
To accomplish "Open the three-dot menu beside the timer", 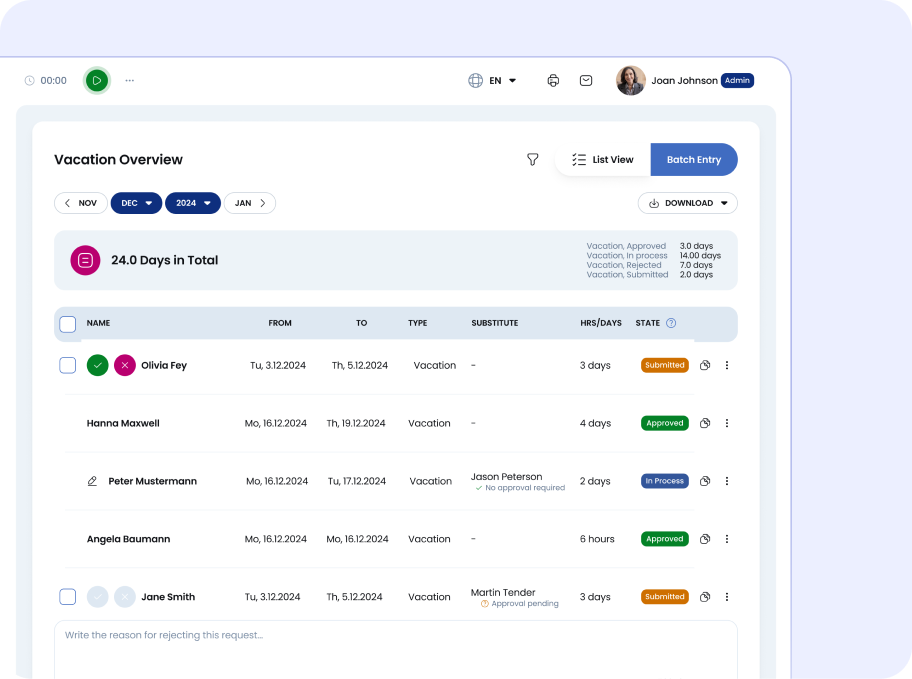I will 130,80.
